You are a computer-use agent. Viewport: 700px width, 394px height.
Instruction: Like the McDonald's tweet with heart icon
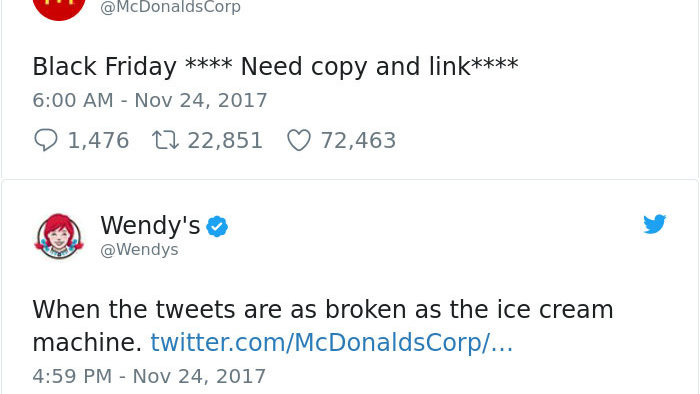click(x=299, y=140)
